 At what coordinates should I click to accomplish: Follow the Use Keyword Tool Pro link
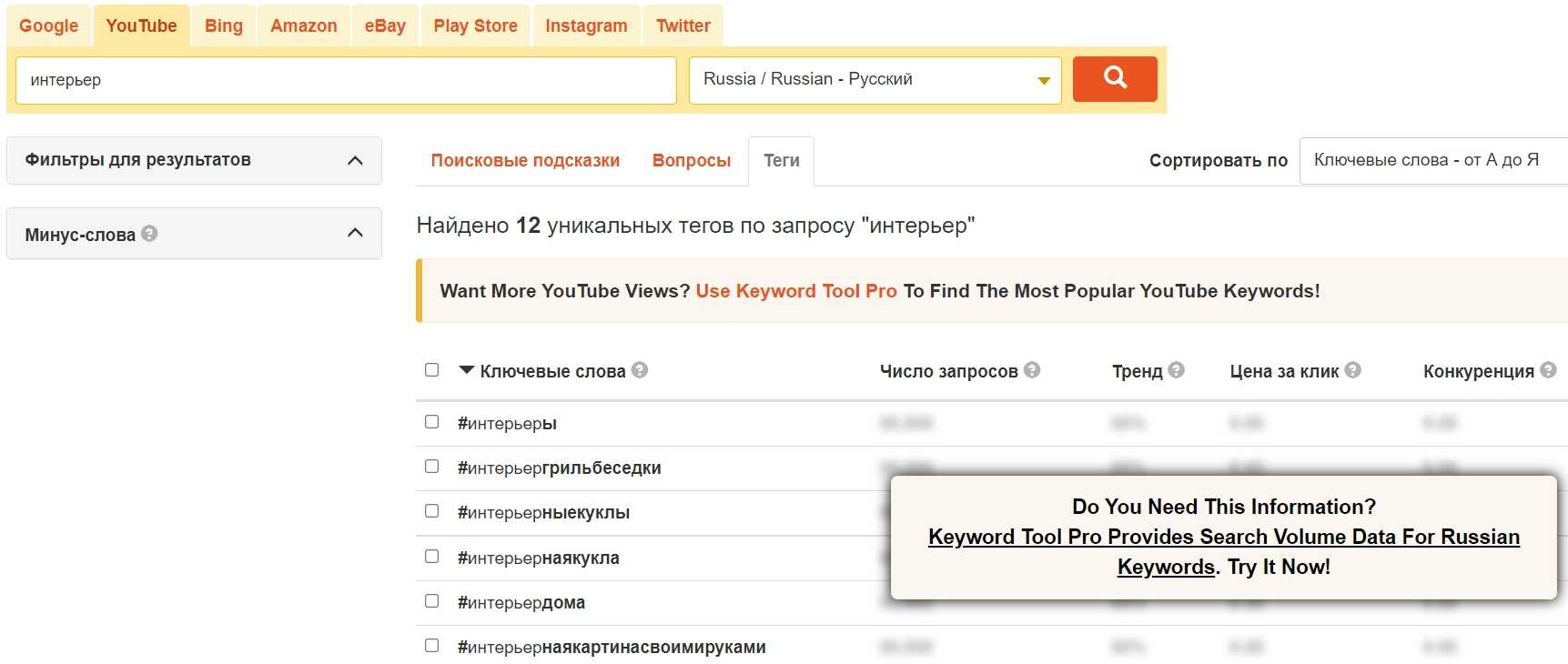tap(796, 291)
